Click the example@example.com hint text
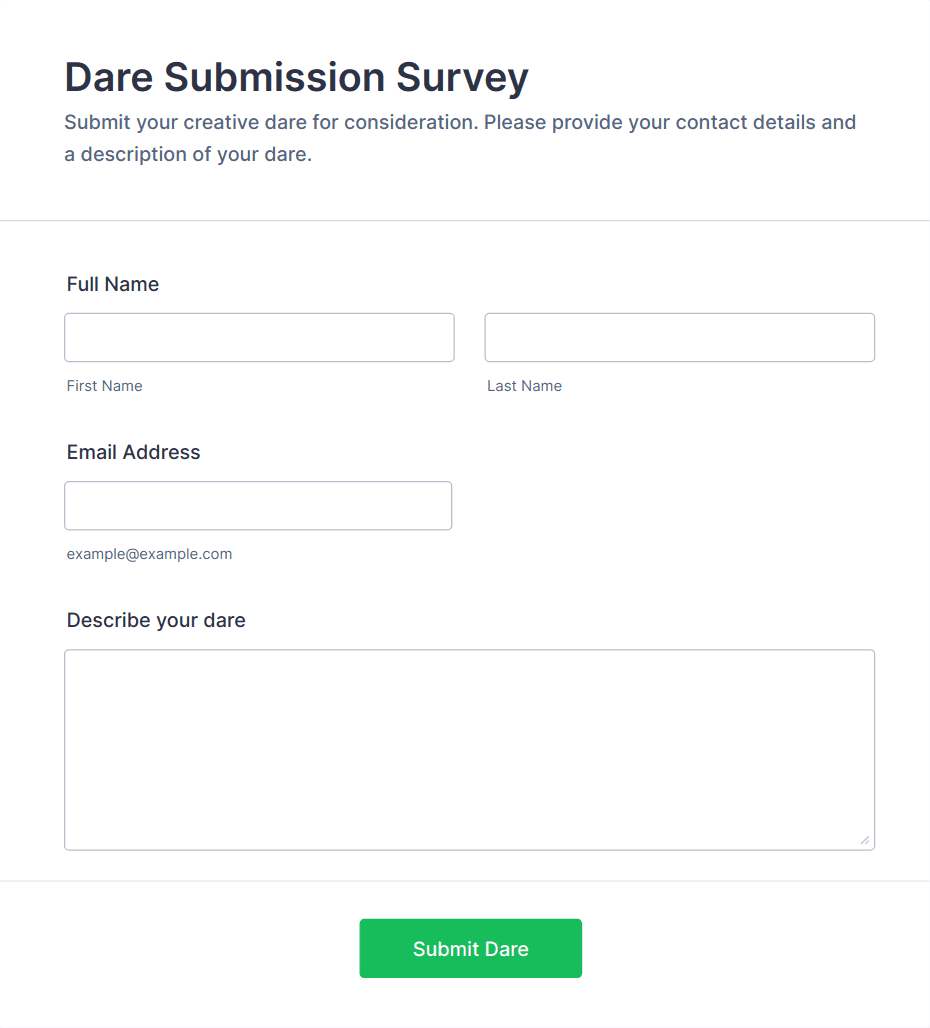Screen dimensions: 930x1028 coord(149,554)
